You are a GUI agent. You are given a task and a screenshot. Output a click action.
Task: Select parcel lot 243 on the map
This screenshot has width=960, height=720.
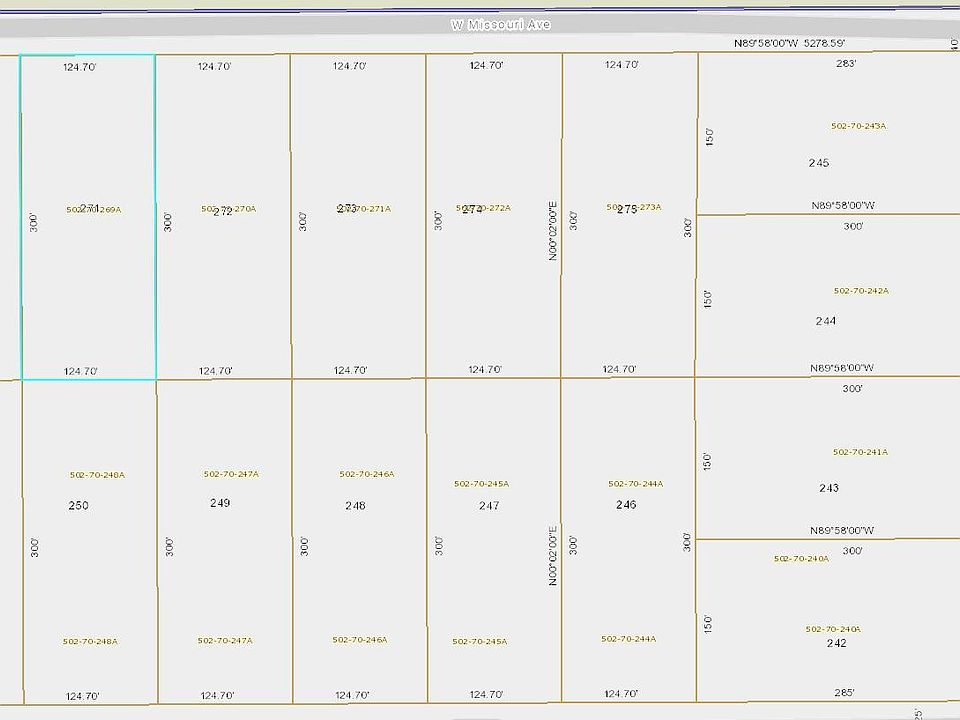pos(828,488)
